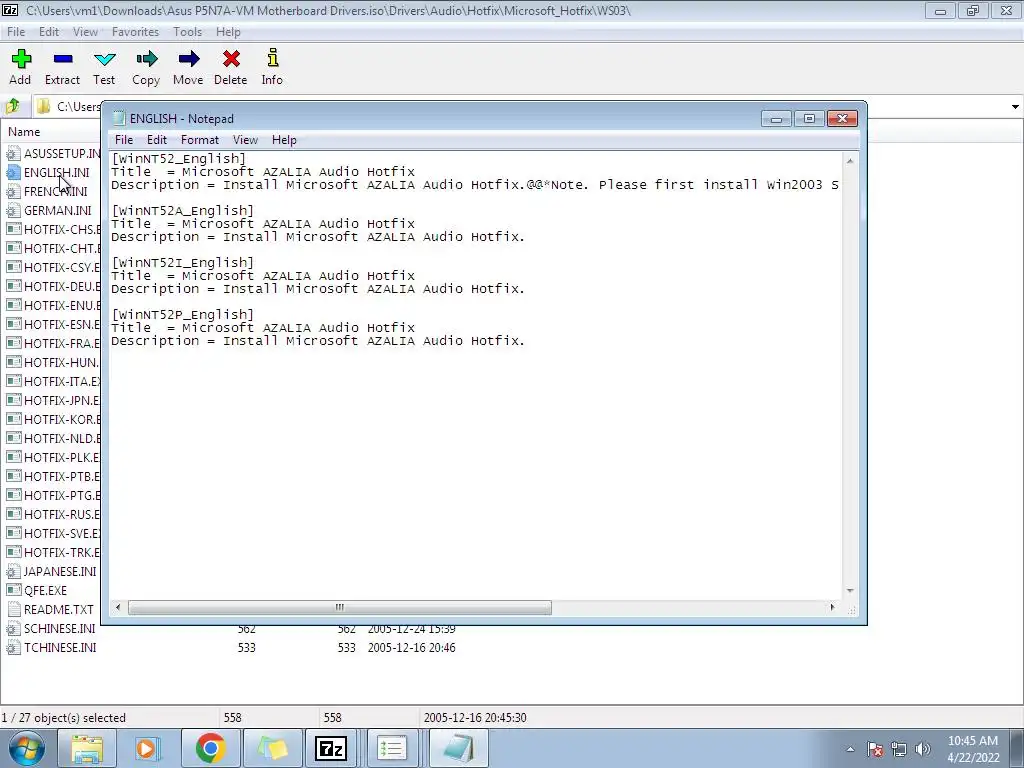Open Notepad's Edit menu
This screenshot has width=1024, height=768.
pyautogui.click(x=157, y=140)
